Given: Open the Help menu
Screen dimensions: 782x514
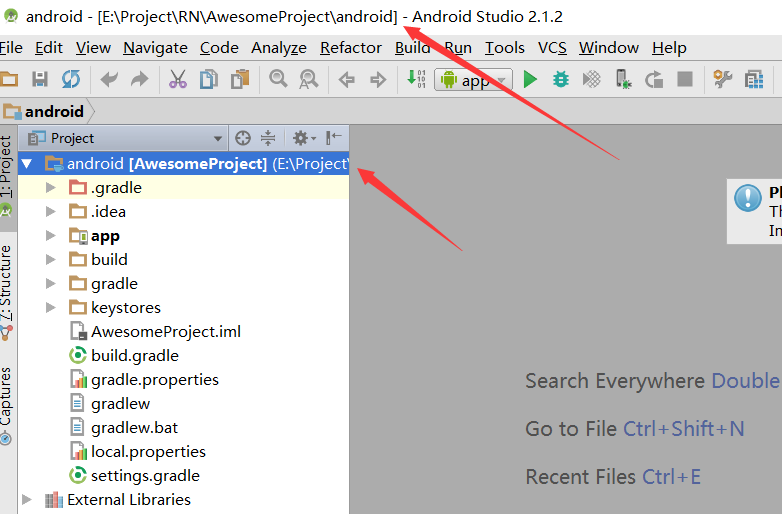Looking at the screenshot, I should (669, 48).
